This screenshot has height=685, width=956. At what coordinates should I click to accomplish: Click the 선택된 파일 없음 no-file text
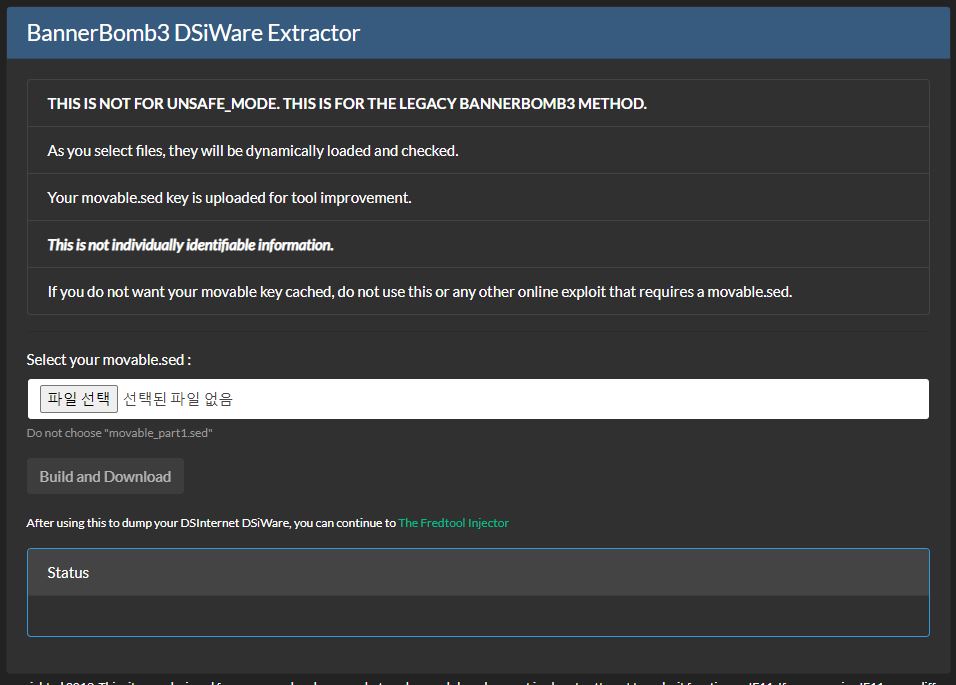178,399
